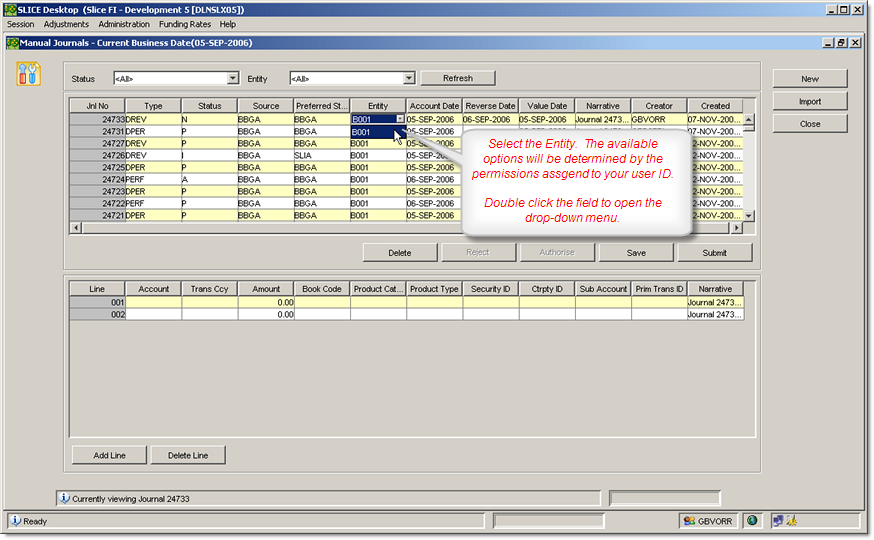The height and width of the screenshot is (540, 874).
Task: Click the Amount cell in line 001
Action: pyautogui.click(x=266, y=301)
